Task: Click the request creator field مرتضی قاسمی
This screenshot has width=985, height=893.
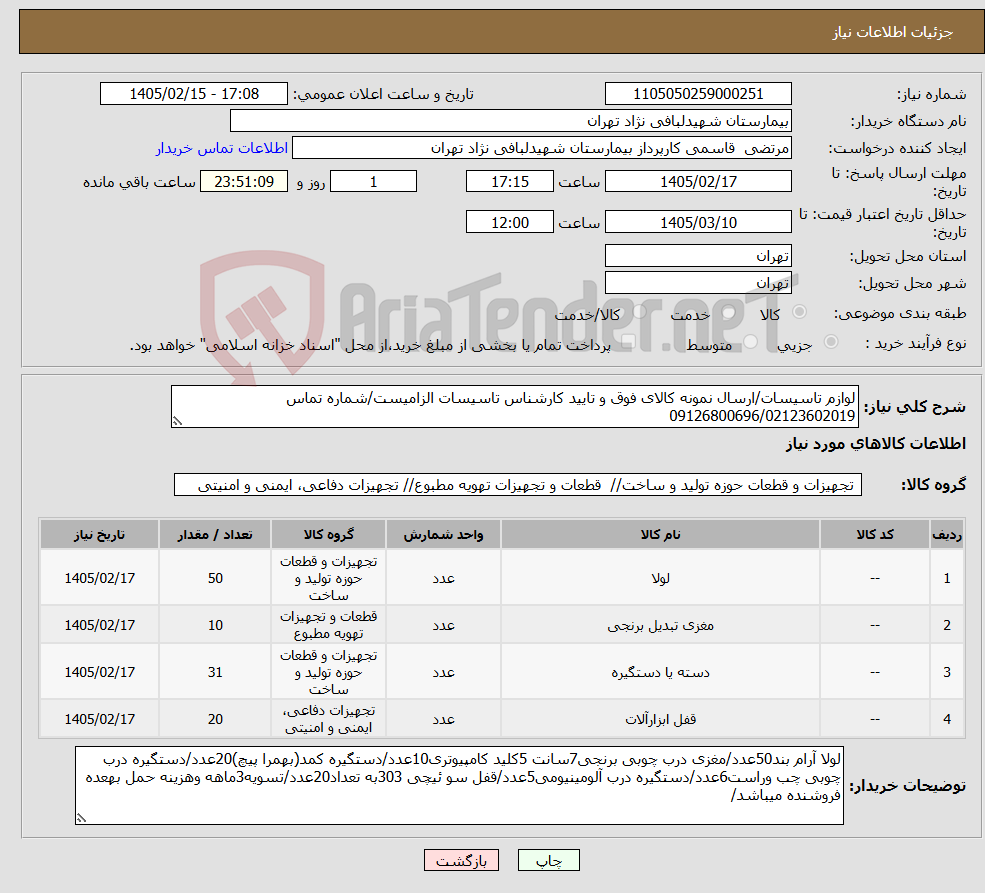Action: click(541, 148)
